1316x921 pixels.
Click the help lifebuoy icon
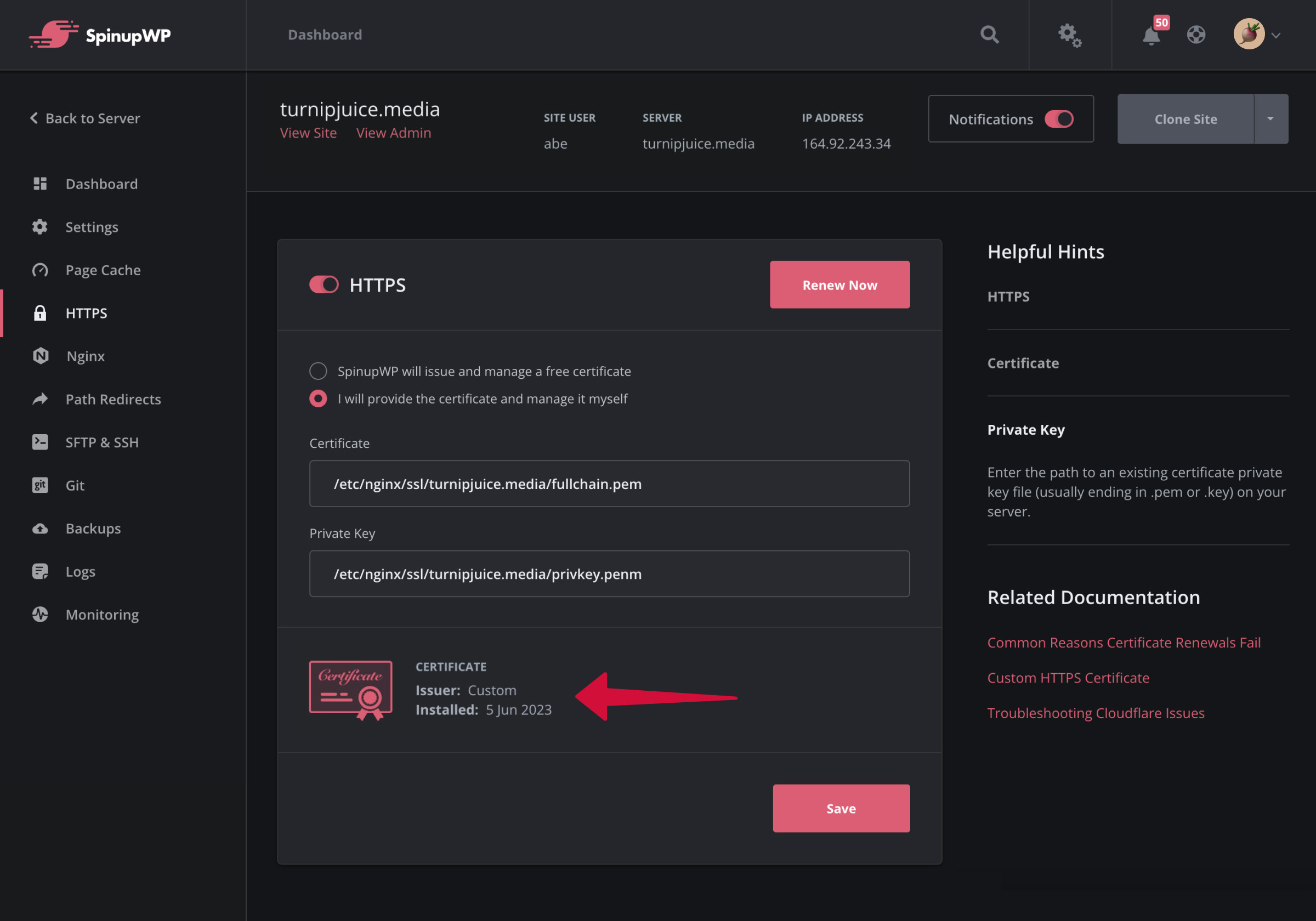(1196, 35)
